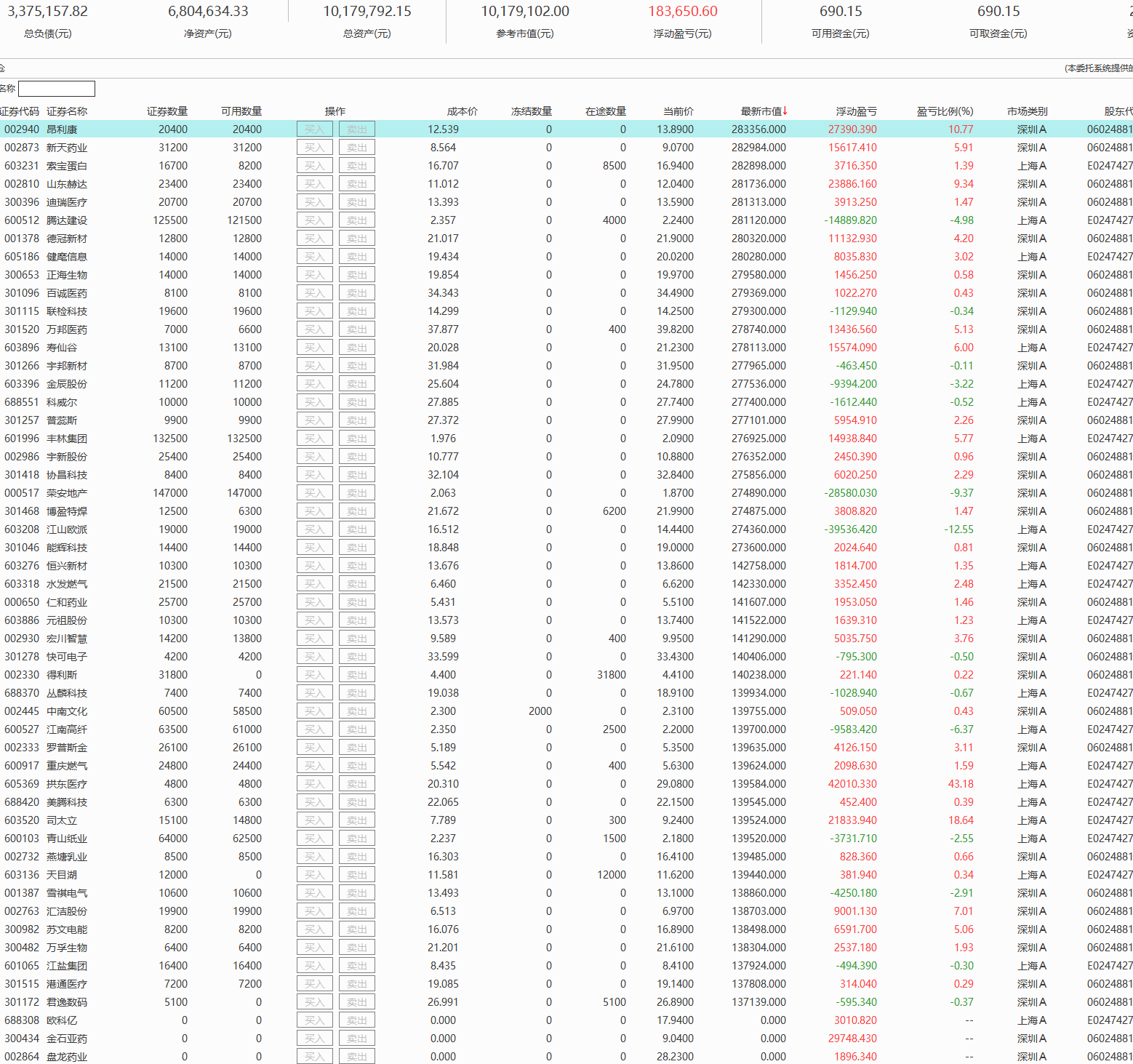The image size is (1133, 1064).
Task: Sort by the 最新市值 column header
Action: (763, 111)
